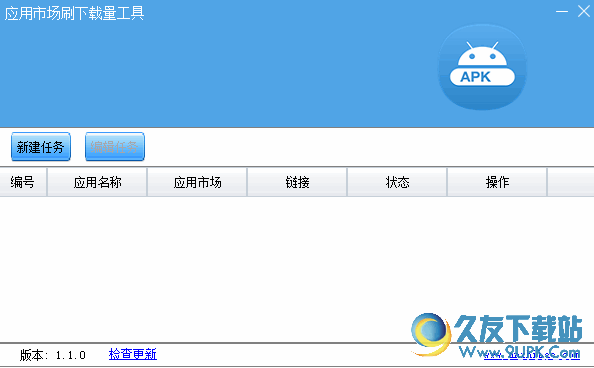Minimize the window with the dash icon
594x368 pixels.
pos(562,11)
